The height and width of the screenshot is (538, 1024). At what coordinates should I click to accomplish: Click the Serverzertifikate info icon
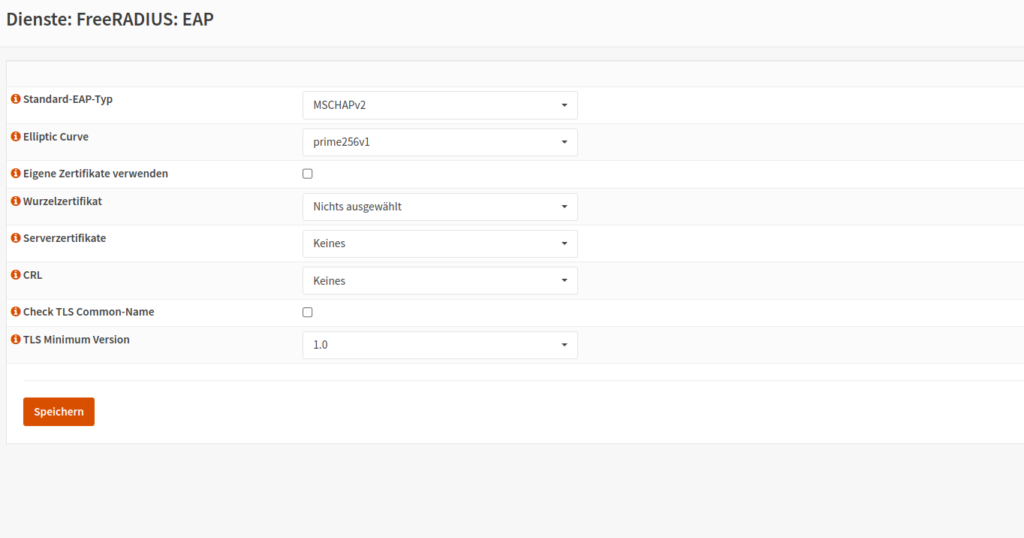(x=16, y=238)
